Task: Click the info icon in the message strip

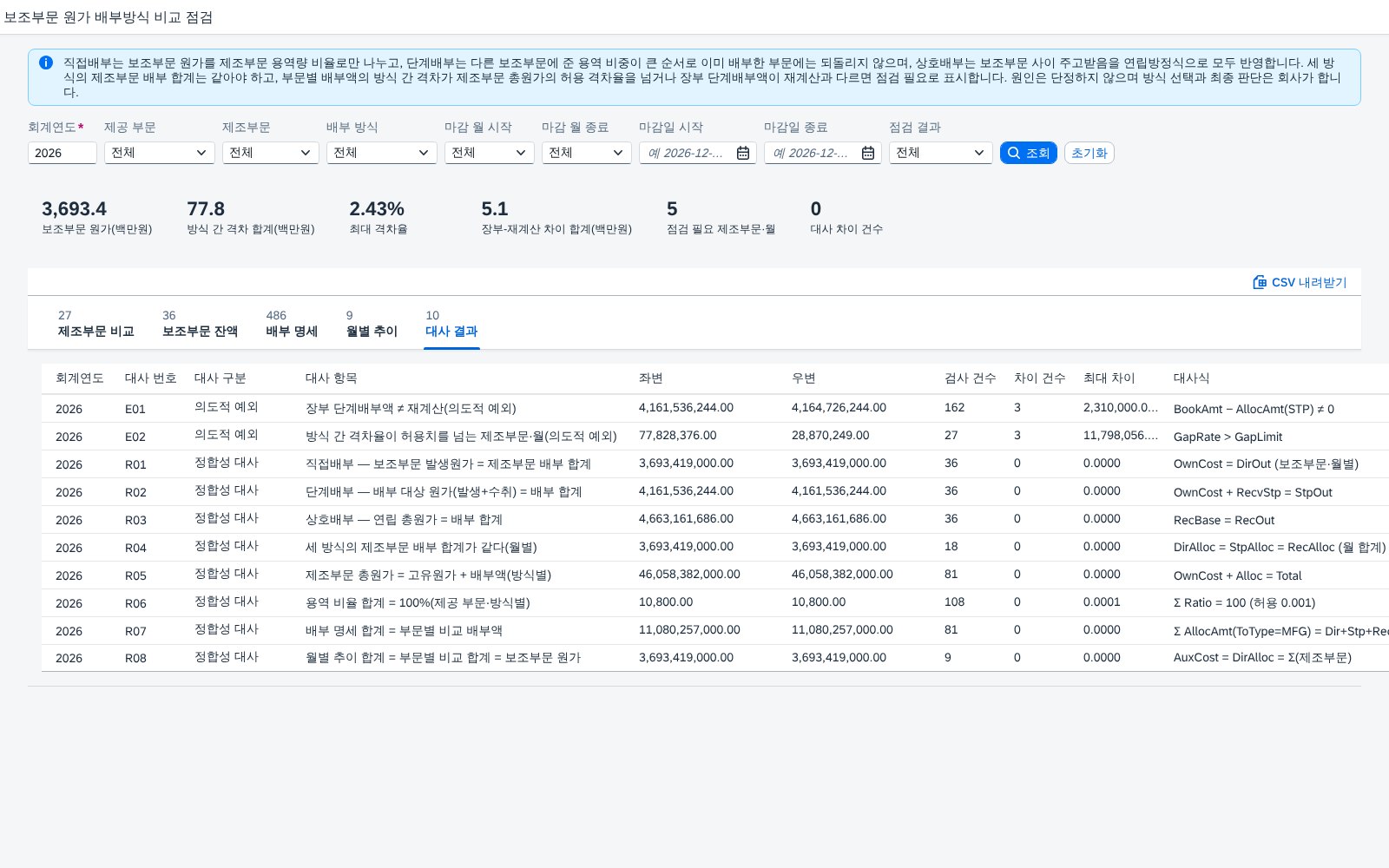Action: (46, 62)
